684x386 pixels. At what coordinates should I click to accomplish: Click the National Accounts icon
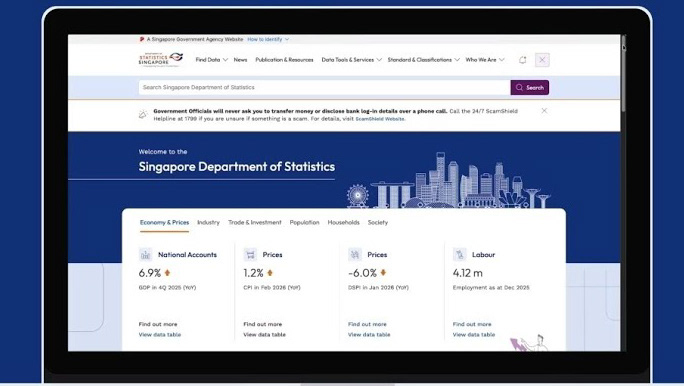coord(145,254)
